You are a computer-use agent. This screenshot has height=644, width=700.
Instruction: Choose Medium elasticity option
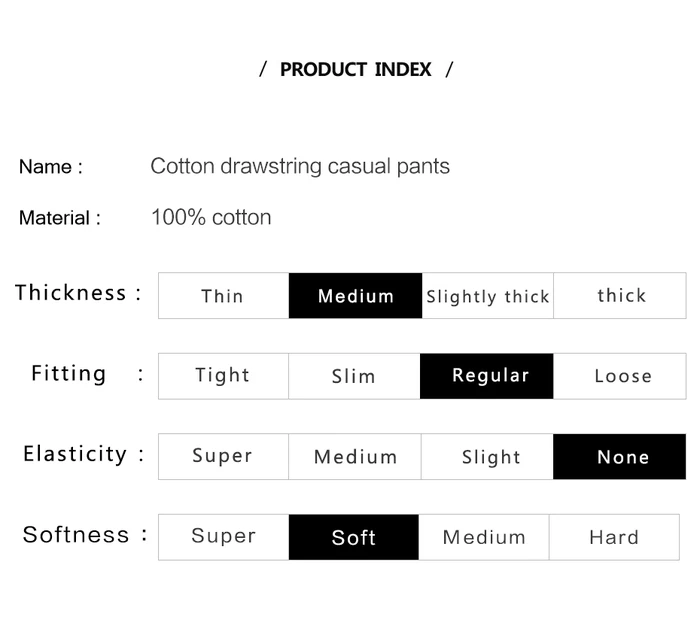tap(355, 456)
